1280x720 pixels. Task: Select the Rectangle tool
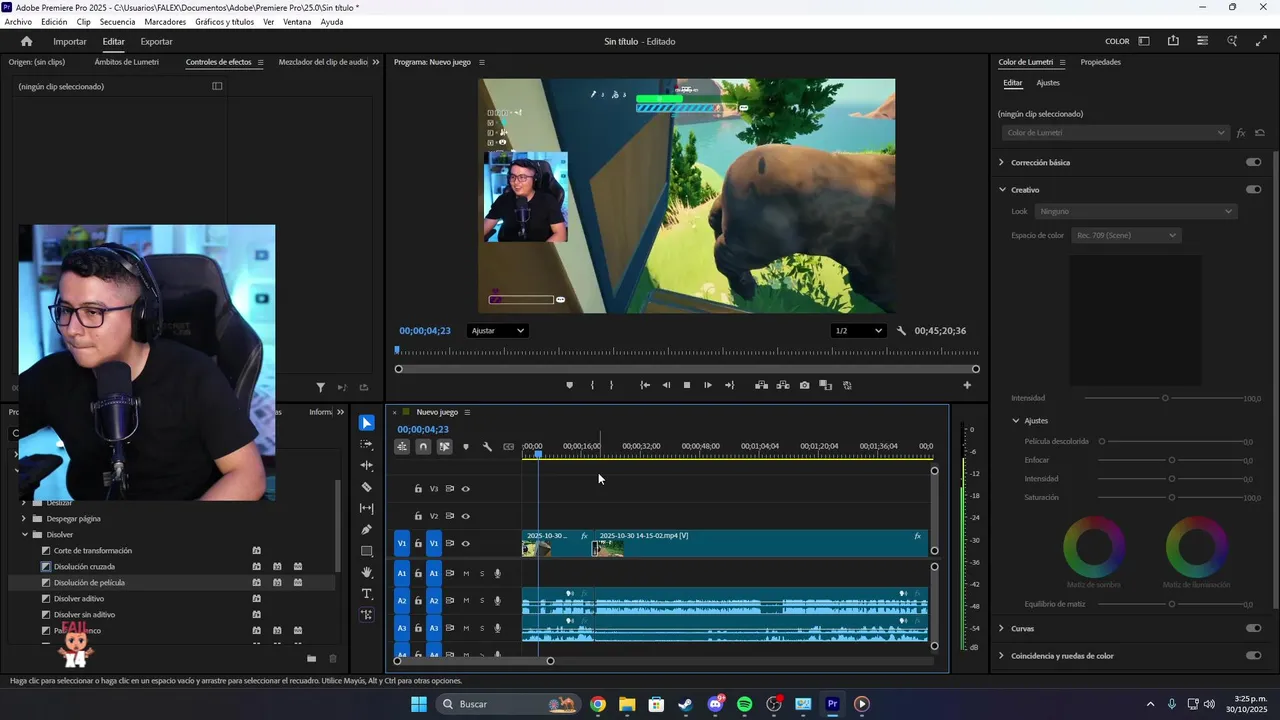[x=367, y=551]
